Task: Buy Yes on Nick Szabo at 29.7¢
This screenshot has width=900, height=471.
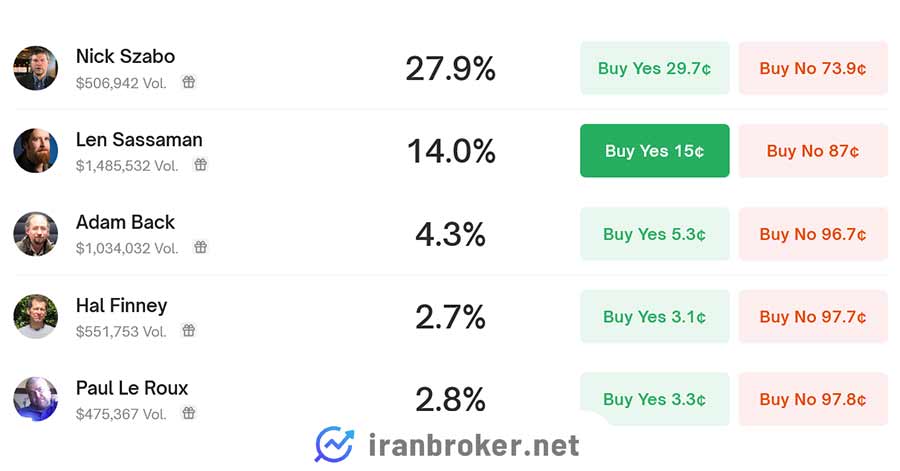Action: pyautogui.click(x=654, y=68)
